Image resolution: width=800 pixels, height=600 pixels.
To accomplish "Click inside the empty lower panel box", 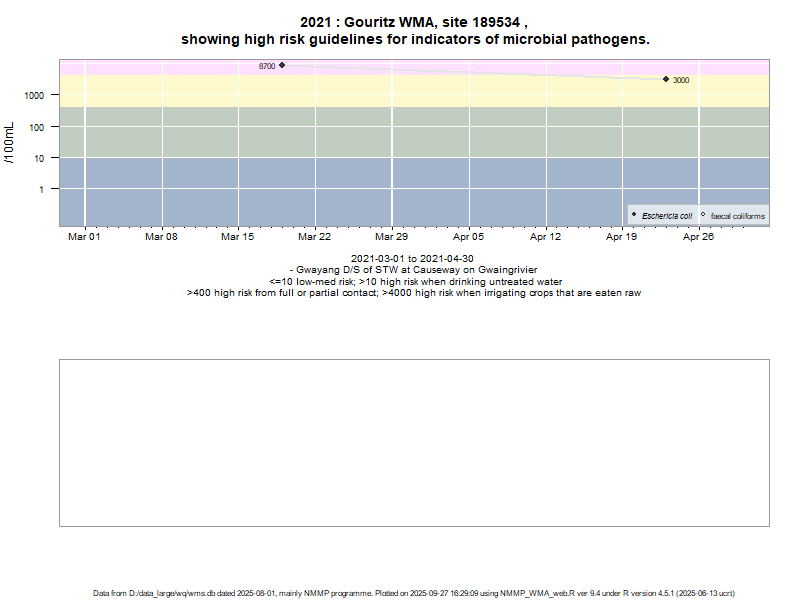I will pos(414,442).
